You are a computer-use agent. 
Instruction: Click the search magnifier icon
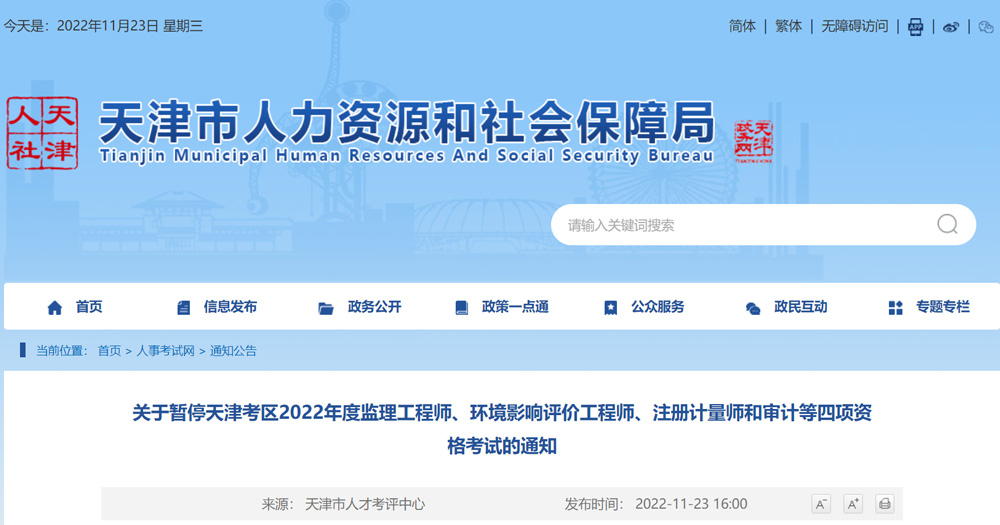click(947, 225)
